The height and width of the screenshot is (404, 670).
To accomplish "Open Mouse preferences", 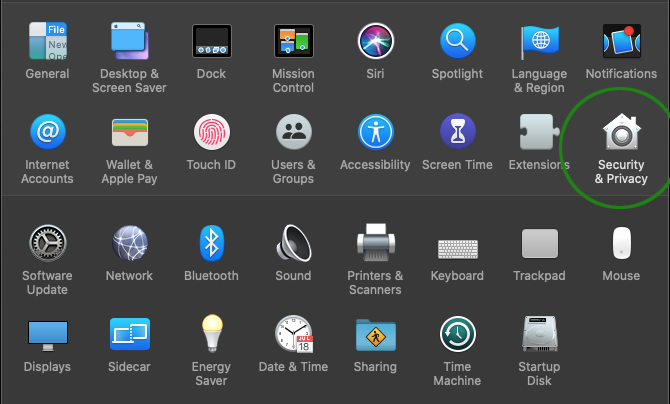I will point(622,243).
